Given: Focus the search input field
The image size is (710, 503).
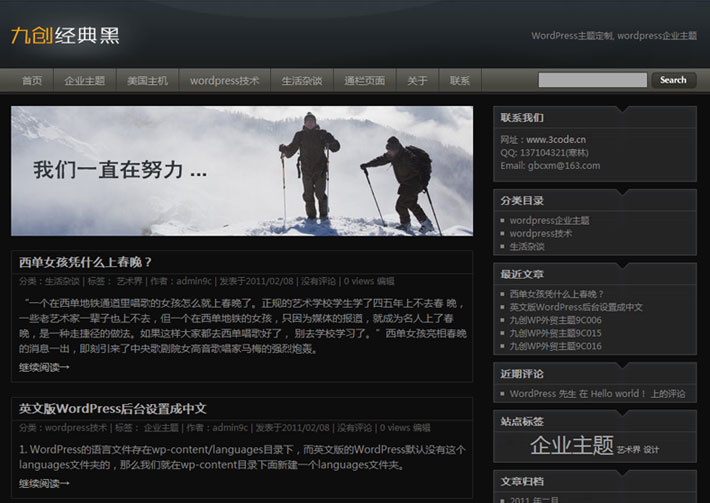Looking at the screenshot, I should [x=592, y=80].
